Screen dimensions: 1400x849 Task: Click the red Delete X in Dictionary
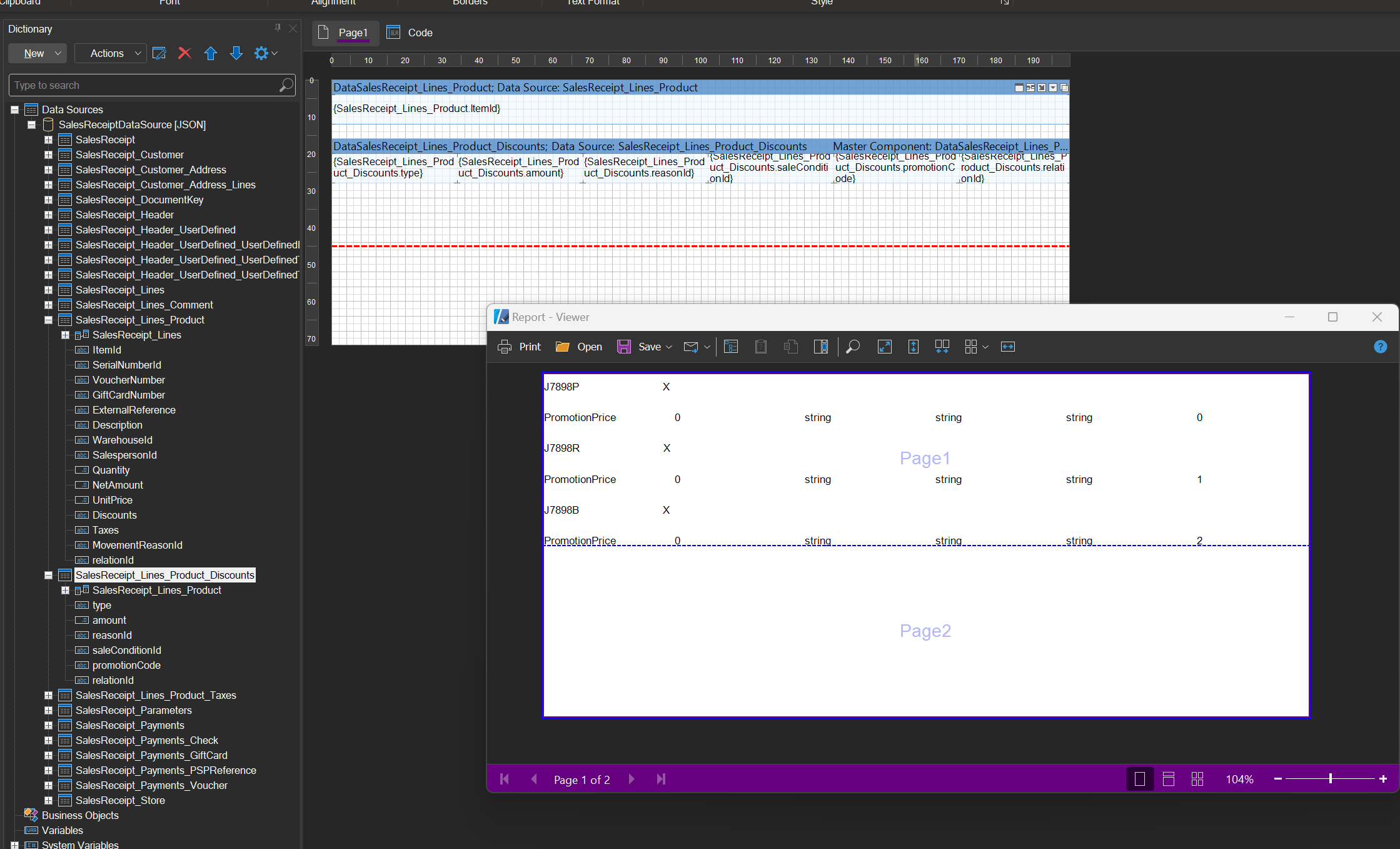click(x=184, y=53)
